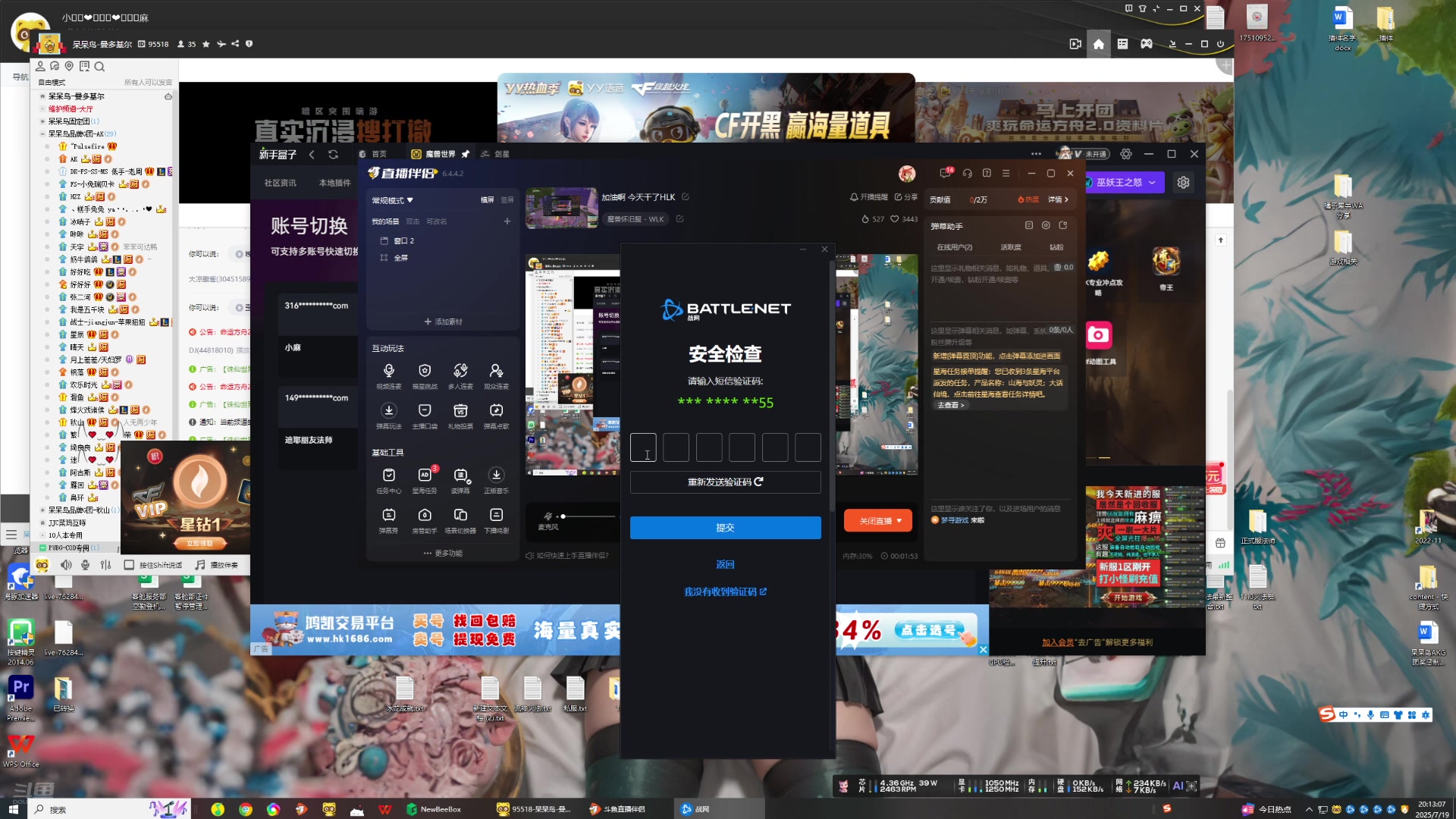Adjust the microphone volume slider

[588, 516]
